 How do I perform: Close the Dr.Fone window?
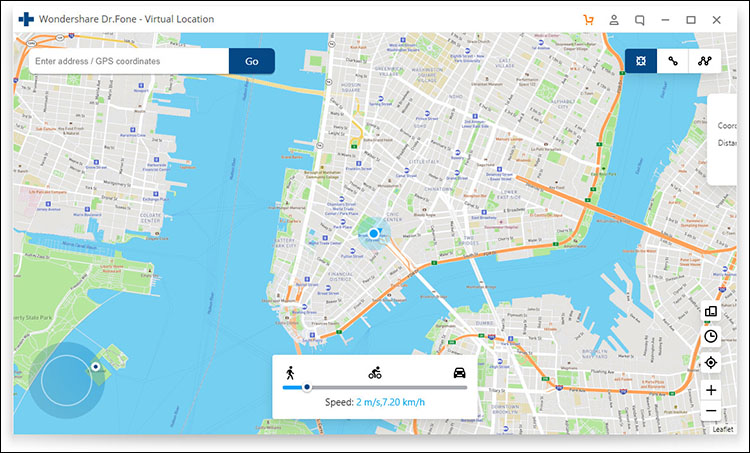pos(717,20)
